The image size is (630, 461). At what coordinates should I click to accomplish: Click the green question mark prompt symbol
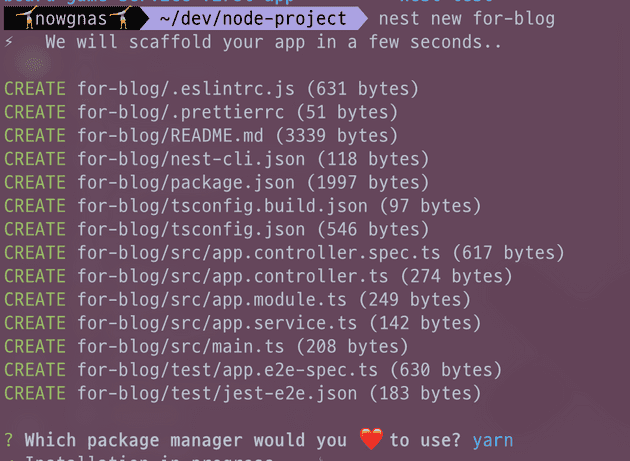[9, 440]
